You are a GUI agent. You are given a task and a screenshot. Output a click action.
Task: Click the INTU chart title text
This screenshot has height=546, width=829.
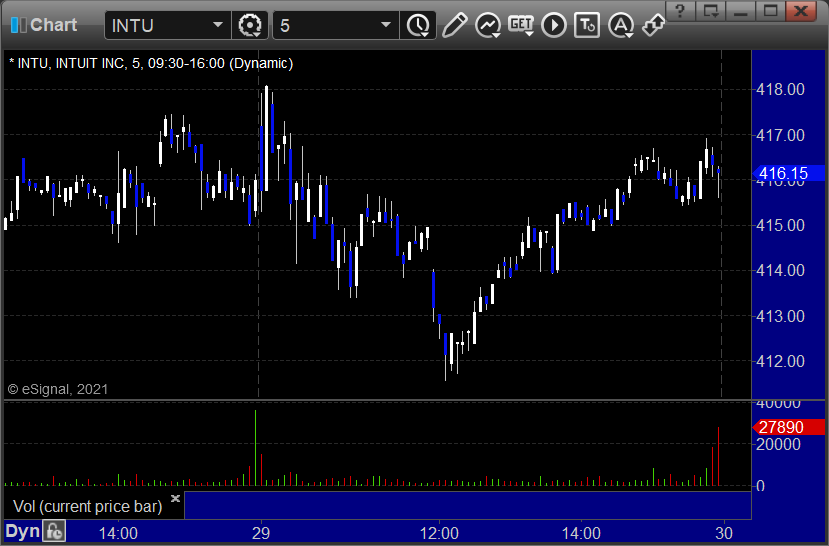(151, 63)
